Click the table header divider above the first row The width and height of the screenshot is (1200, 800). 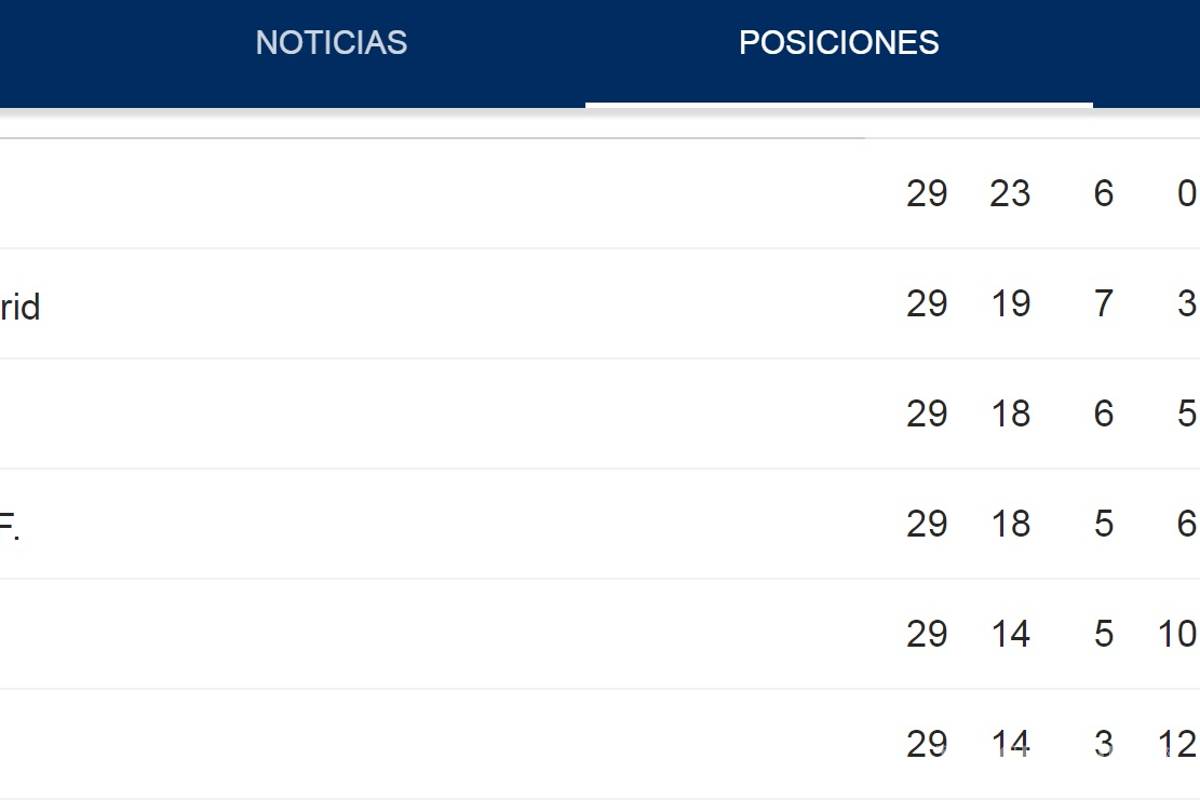coord(430,130)
